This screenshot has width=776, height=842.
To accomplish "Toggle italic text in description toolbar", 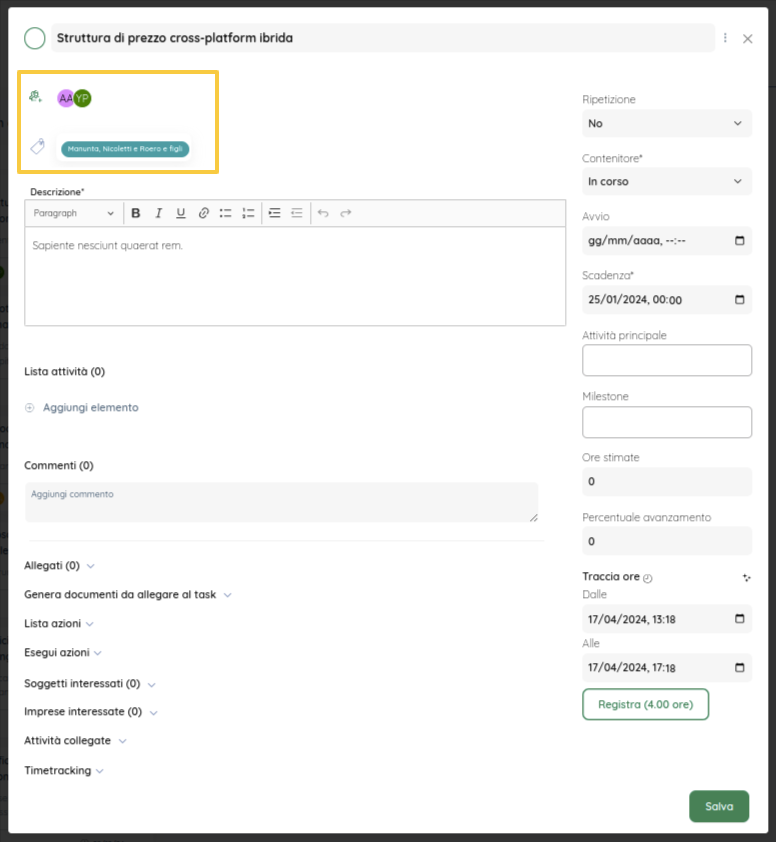I will pyautogui.click(x=158, y=213).
